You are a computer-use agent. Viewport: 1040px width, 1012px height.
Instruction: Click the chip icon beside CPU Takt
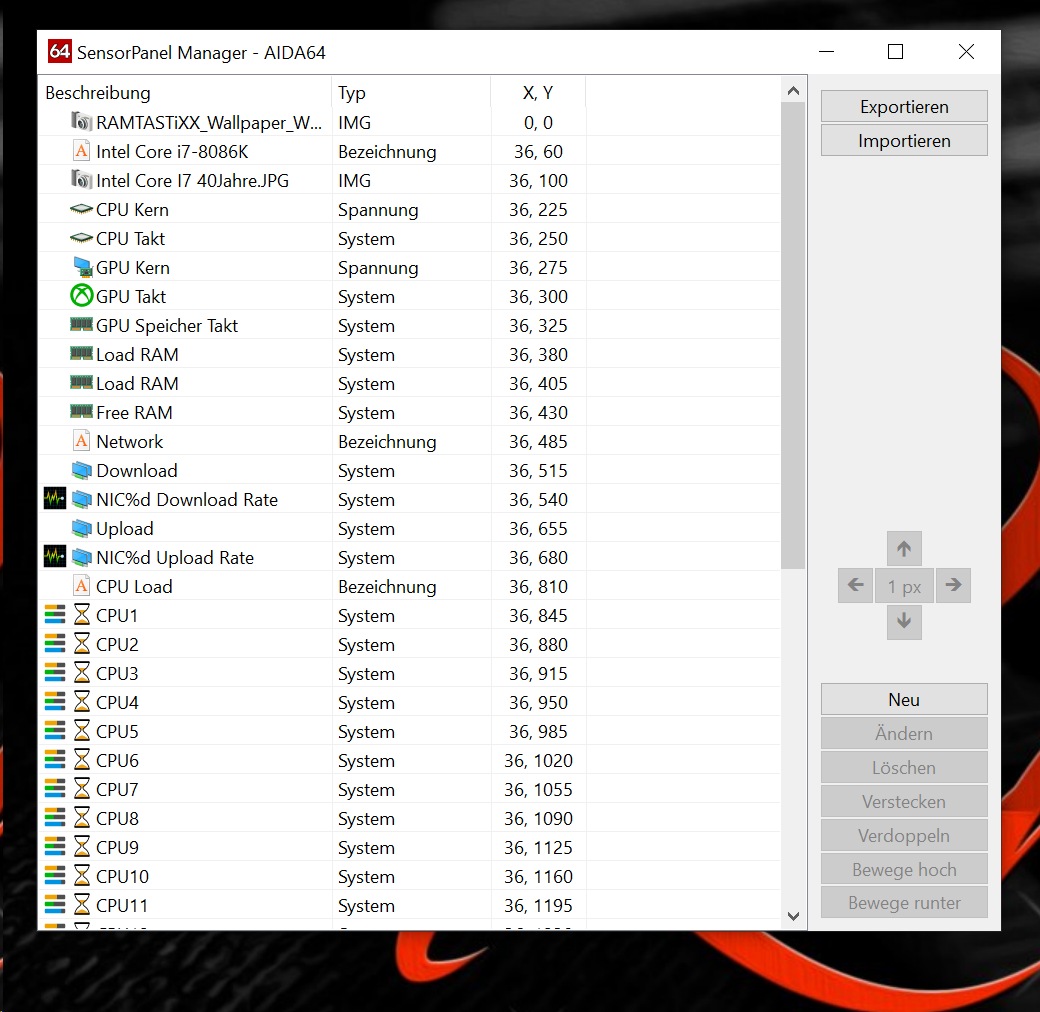click(x=81, y=238)
